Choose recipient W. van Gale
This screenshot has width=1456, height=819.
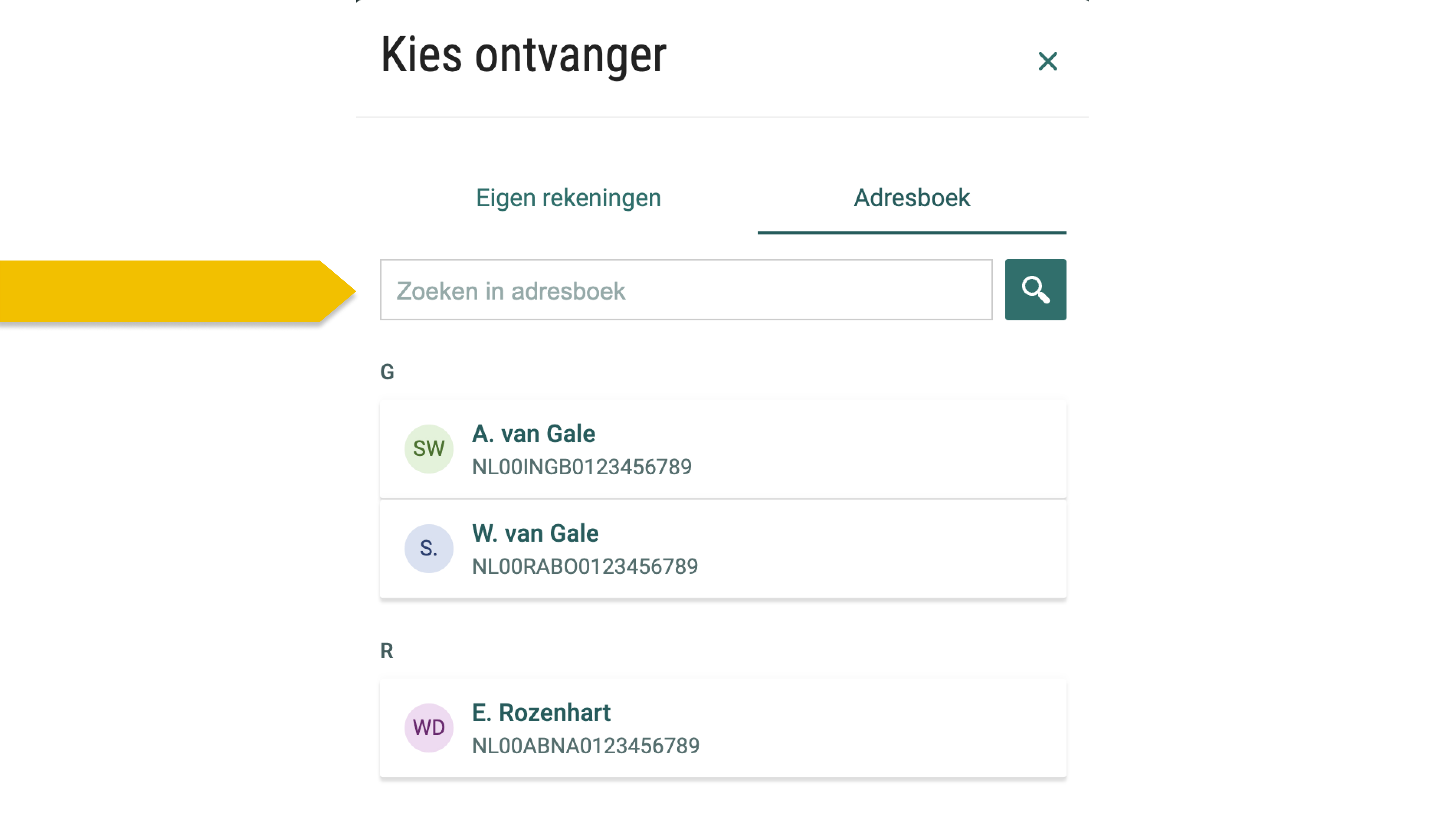[535, 534]
